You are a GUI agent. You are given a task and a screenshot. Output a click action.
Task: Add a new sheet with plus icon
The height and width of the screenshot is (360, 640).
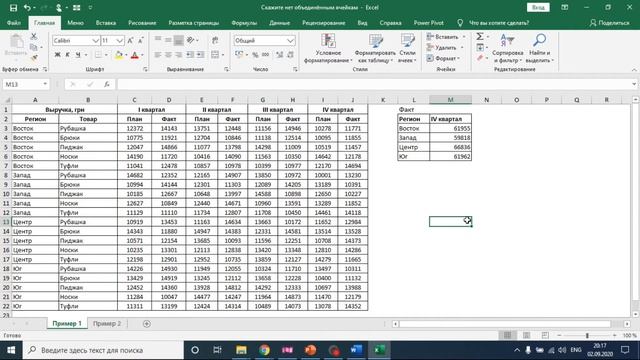click(147, 324)
